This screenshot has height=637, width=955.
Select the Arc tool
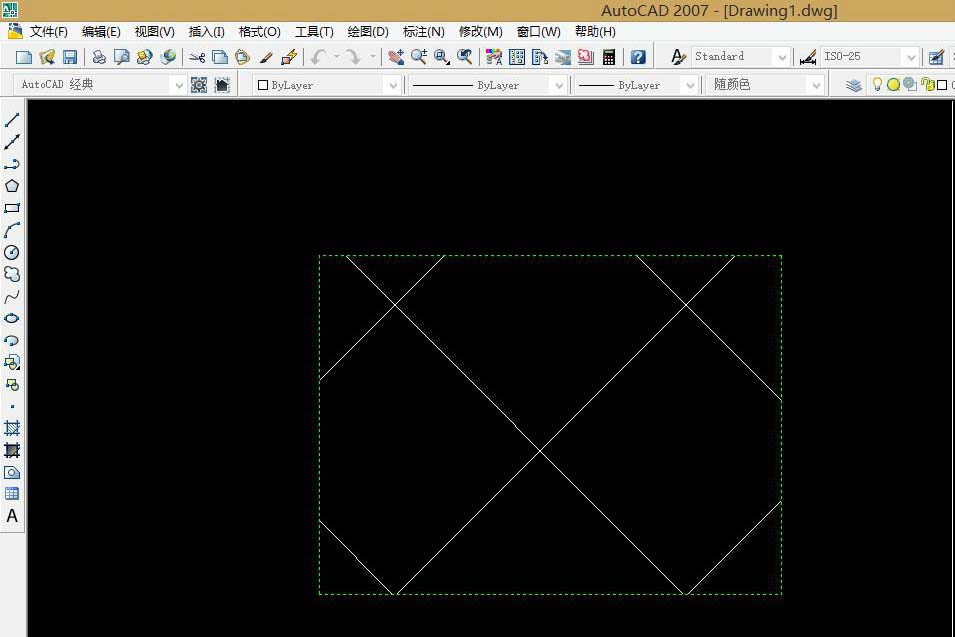tap(12, 230)
